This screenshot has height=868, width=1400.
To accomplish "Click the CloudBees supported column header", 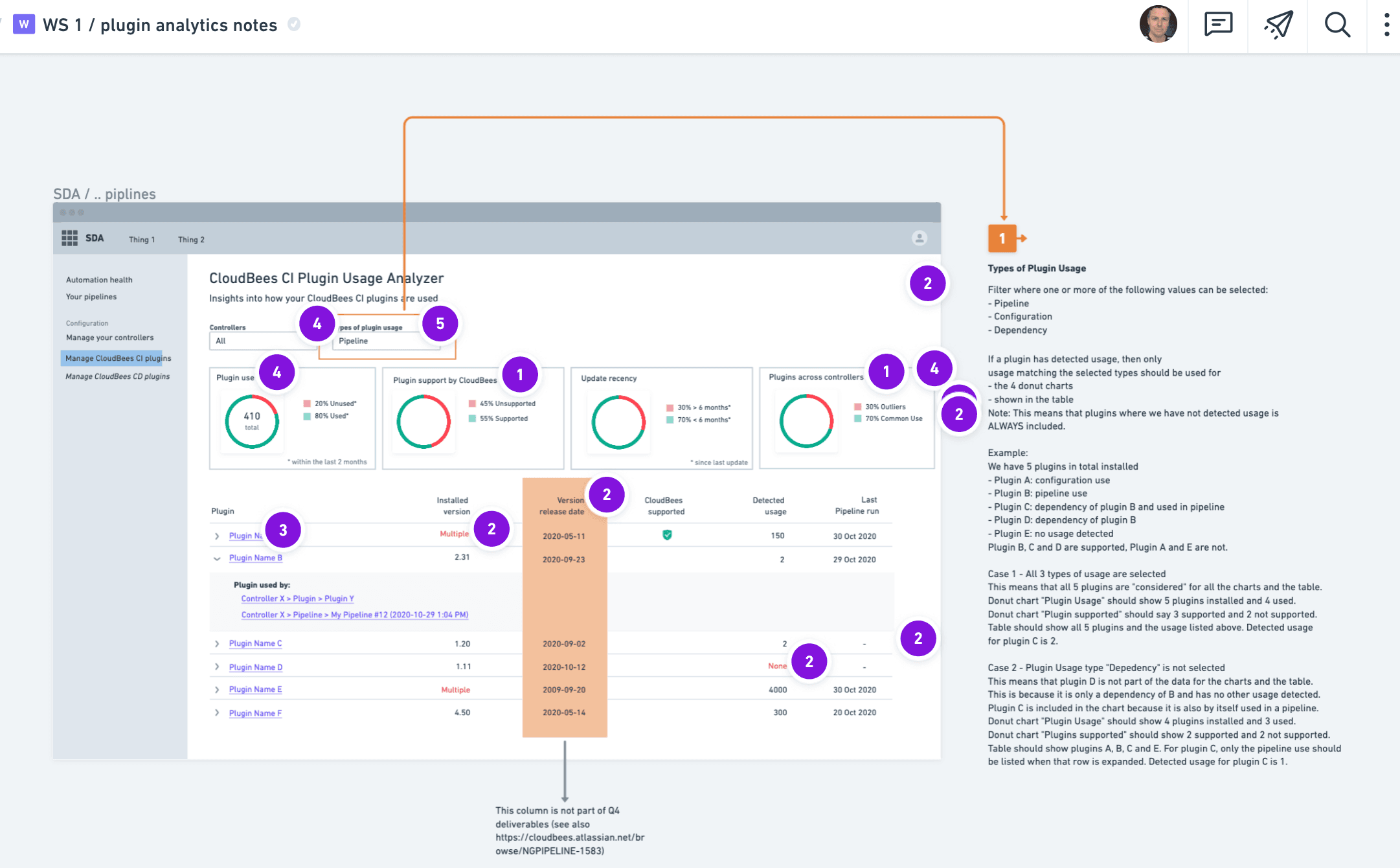I will click(664, 506).
